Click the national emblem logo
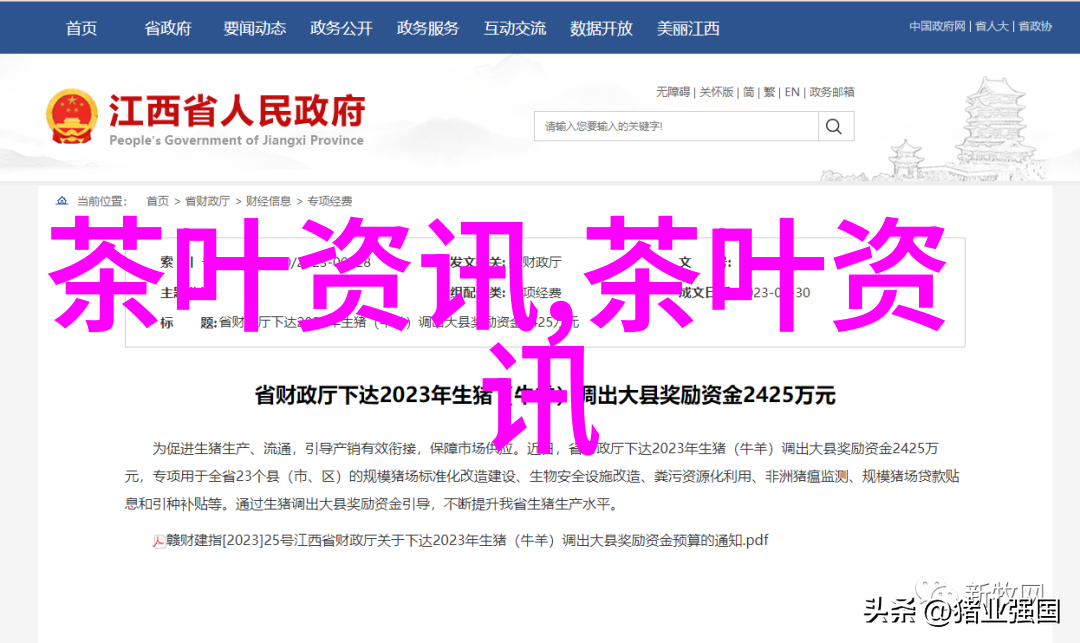The image size is (1080, 643). pos(72,117)
